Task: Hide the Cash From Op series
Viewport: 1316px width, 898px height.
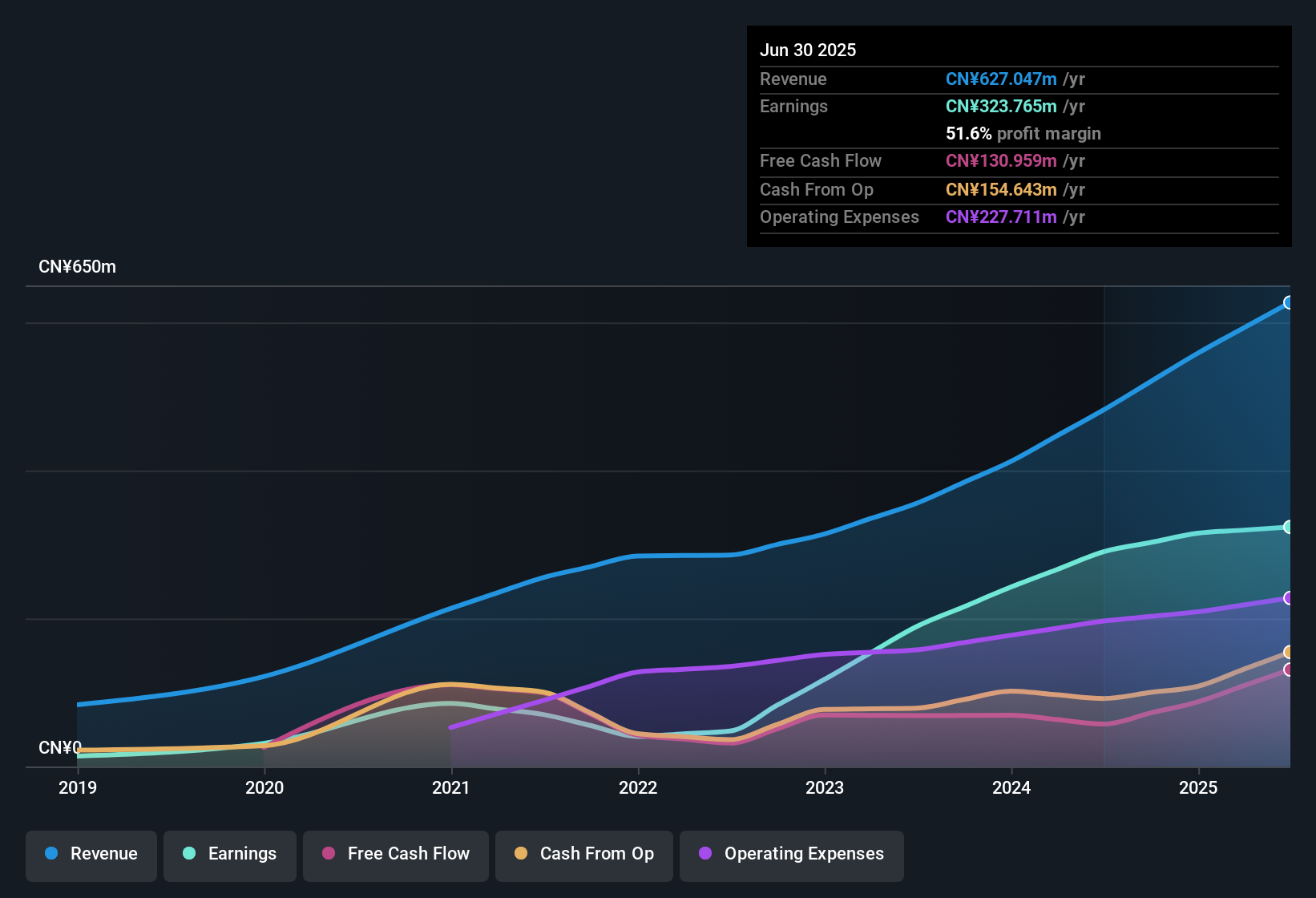Action: click(x=583, y=854)
